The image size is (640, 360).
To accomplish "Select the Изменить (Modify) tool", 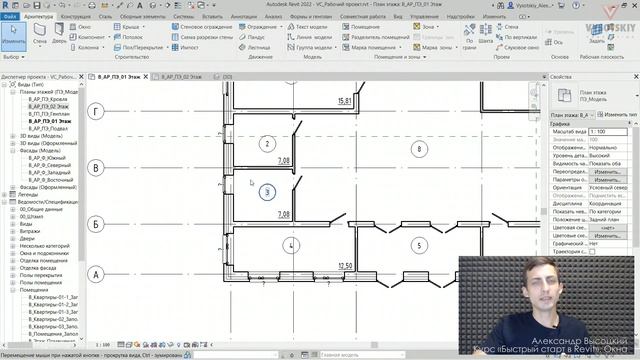I will pyautogui.click(x=13, y=36).
